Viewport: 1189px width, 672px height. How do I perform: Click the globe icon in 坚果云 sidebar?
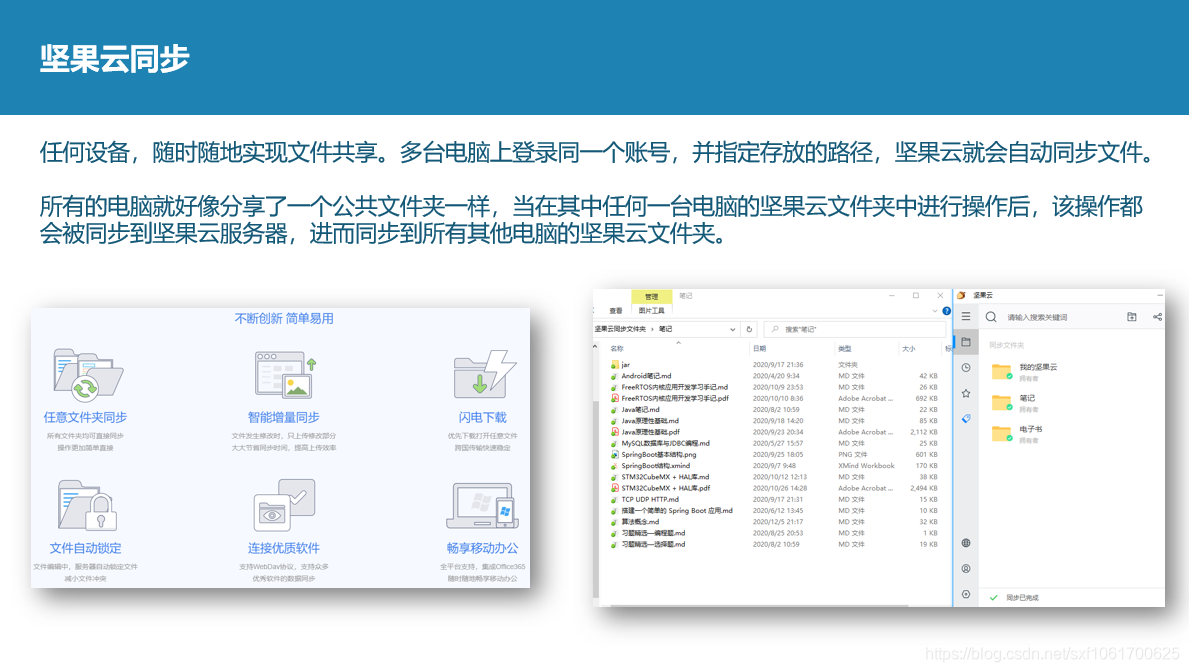[x=965, y=543]
